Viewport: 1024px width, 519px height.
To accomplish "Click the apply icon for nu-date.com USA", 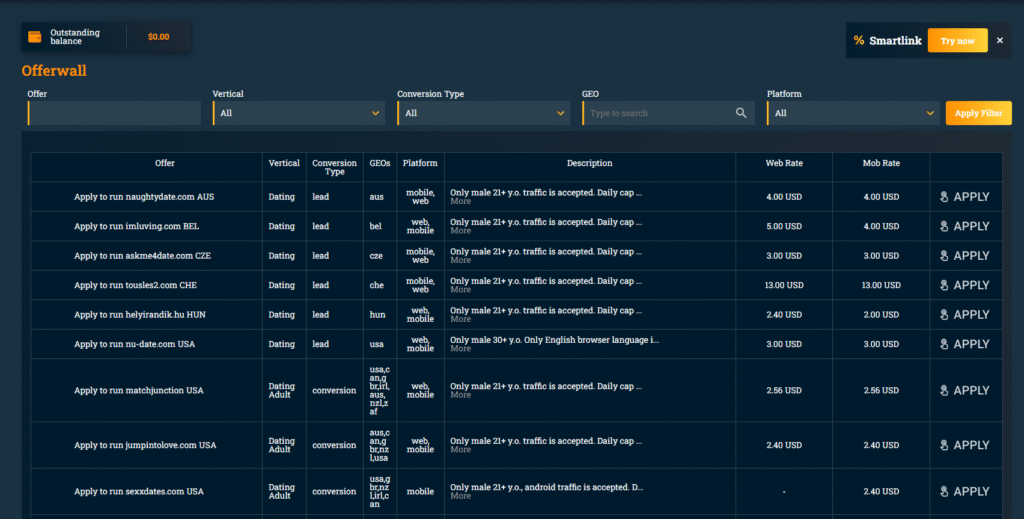I will coord(944,343).
